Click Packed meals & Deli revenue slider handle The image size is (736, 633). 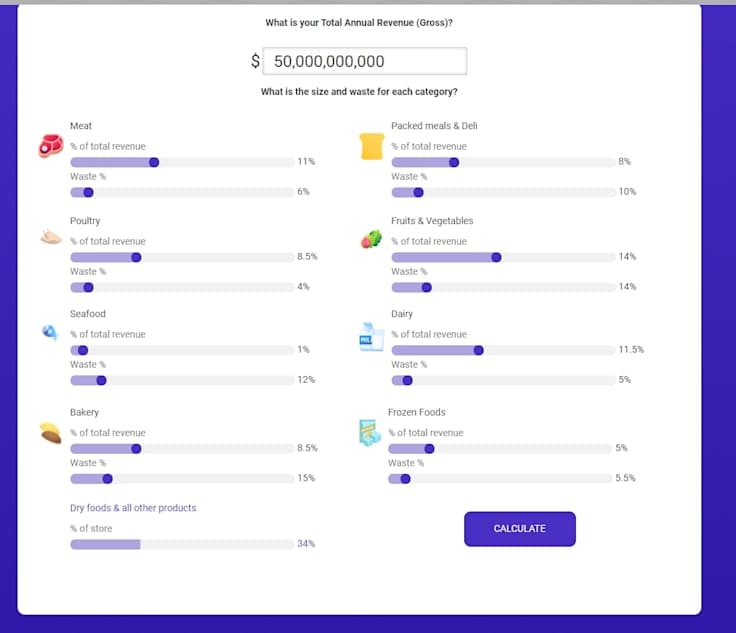coord(454,162)
